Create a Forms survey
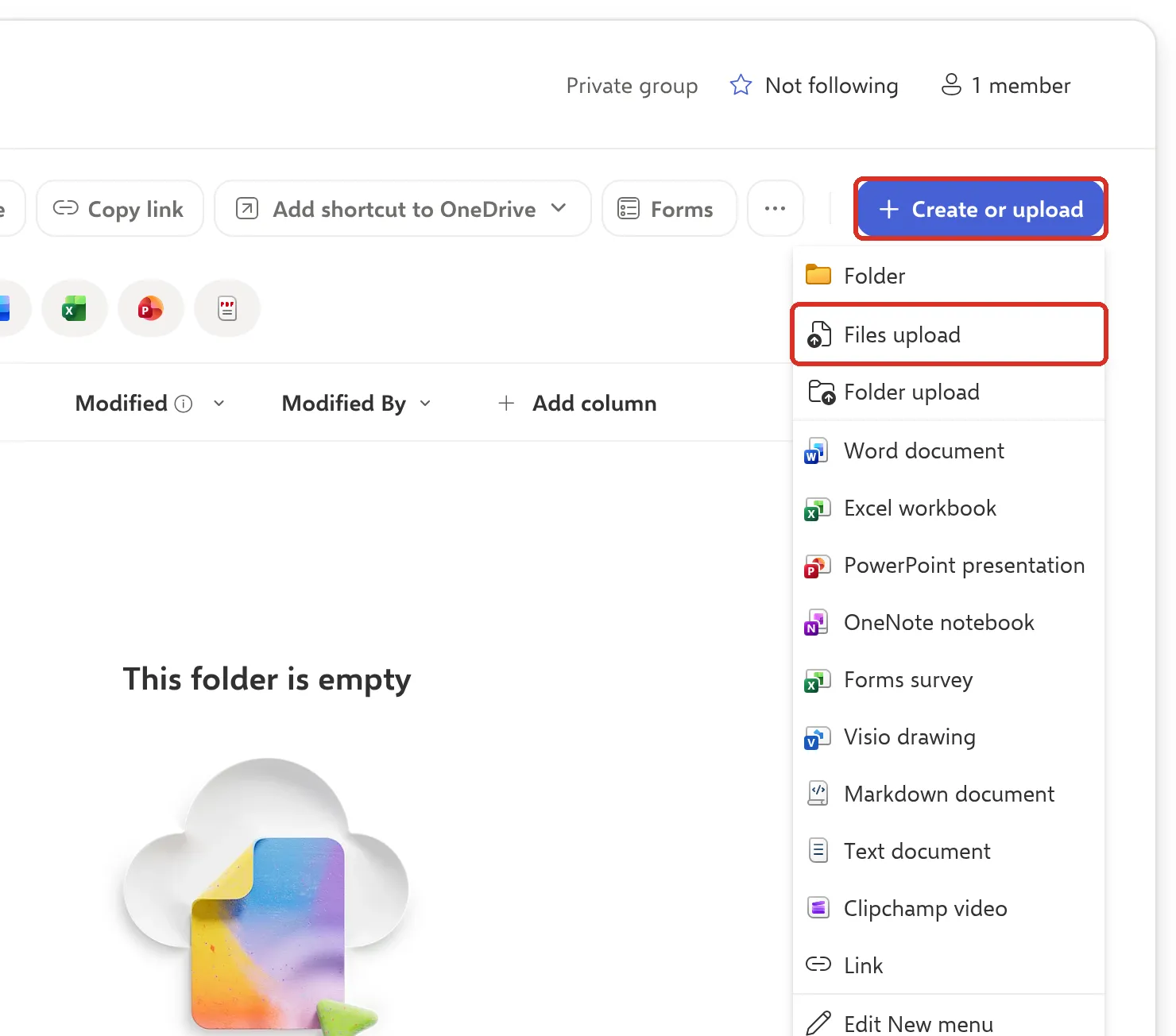1176x1036 pixels. click(x=949, y=679)
